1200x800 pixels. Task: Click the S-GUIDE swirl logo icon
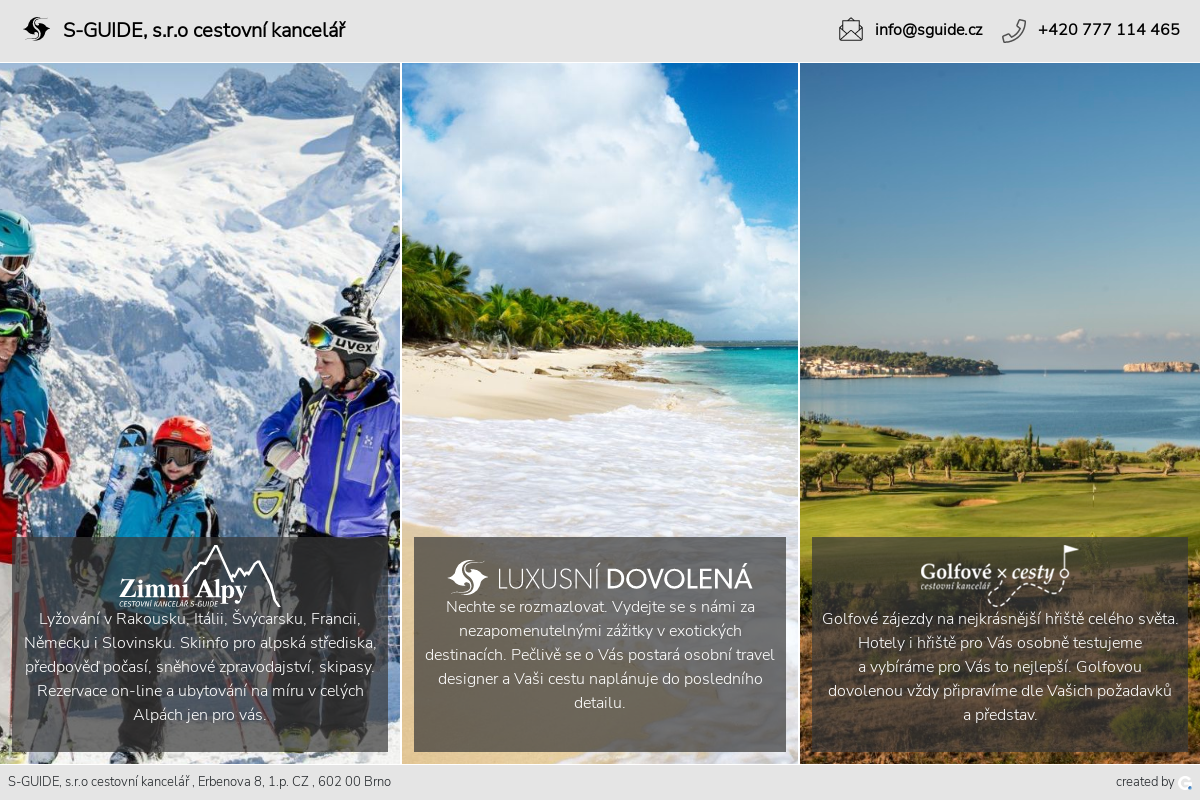[37, 30]
